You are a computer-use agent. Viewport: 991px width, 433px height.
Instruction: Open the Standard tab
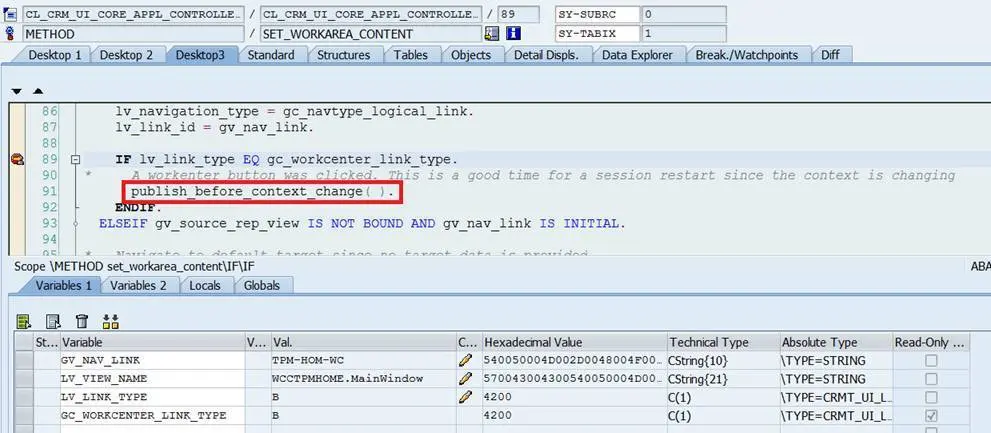271,55
